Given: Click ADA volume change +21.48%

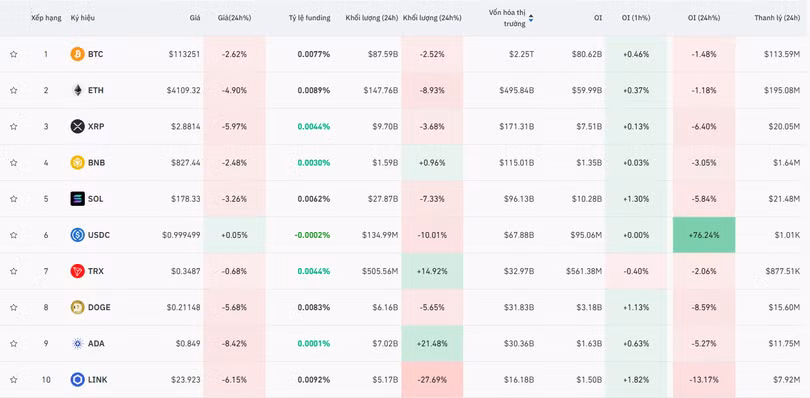Looking at the screenshot, I should pyautogui.click(x=432, y=343).
